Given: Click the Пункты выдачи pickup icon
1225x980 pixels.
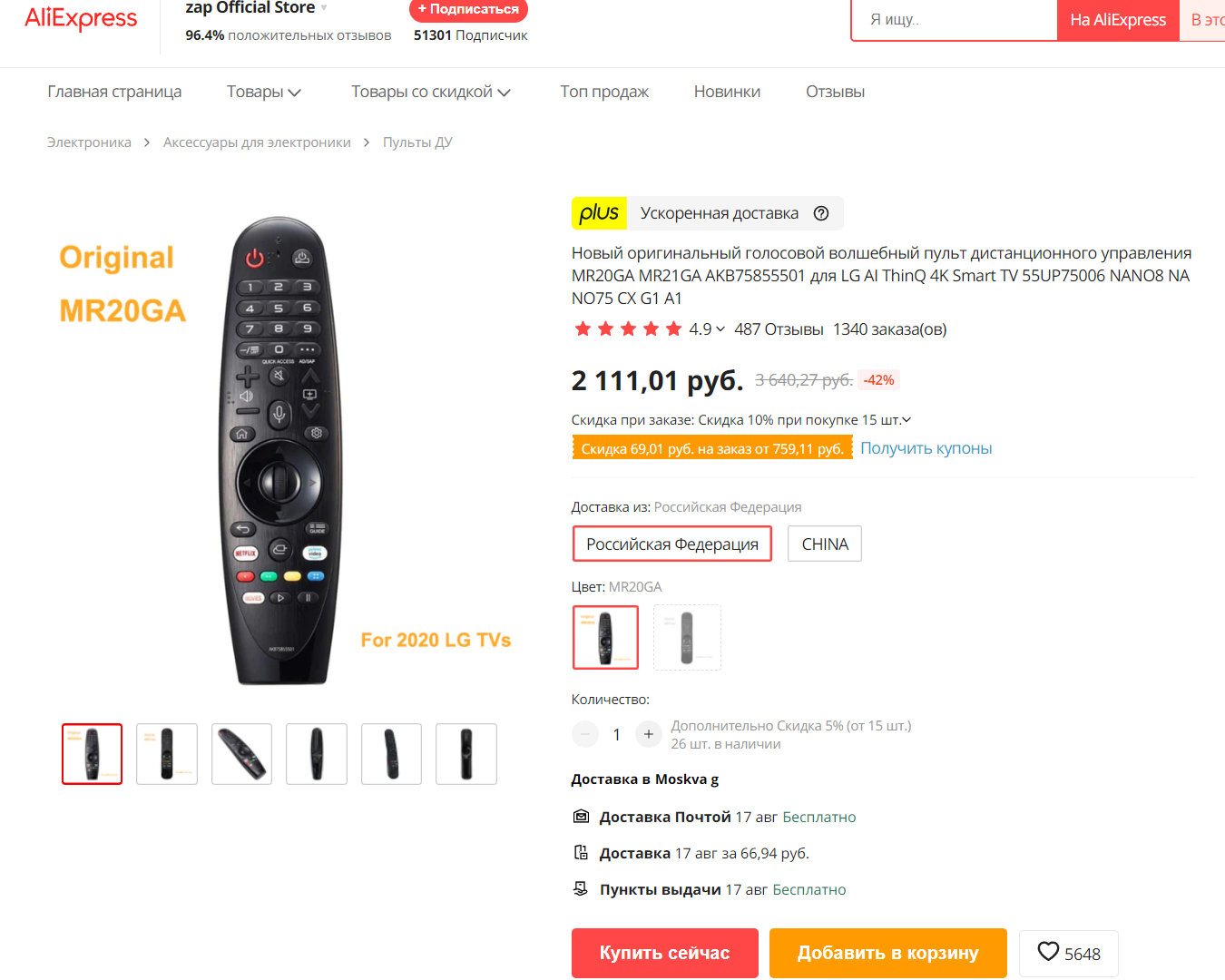Looking at the screenshot, I should (581, 889).
